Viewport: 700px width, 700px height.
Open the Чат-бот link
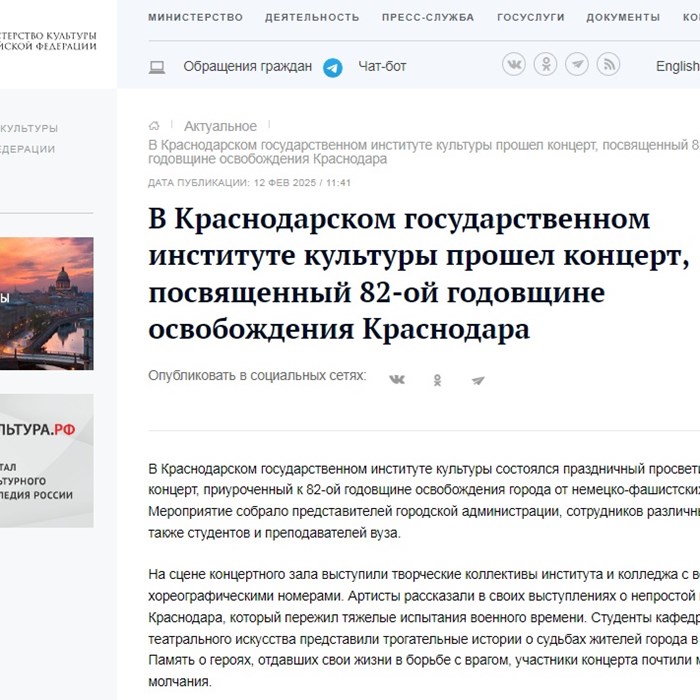(382, 67)
